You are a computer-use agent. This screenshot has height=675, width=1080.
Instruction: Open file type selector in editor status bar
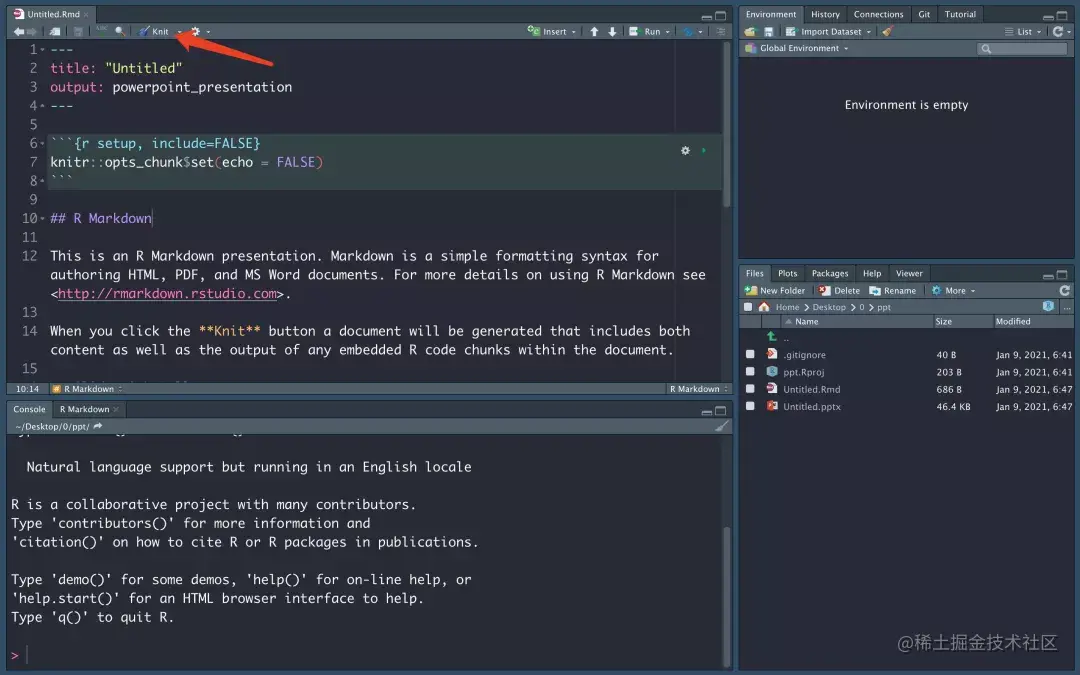[x=698, y=389]
